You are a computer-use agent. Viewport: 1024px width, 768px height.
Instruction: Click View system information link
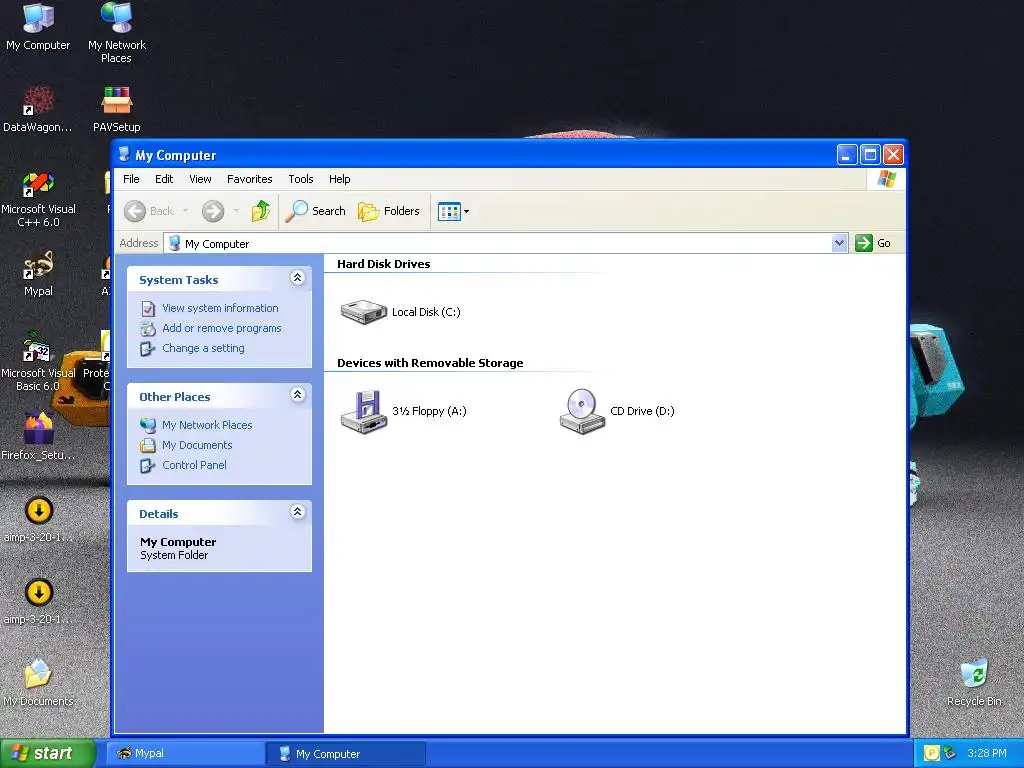(220, 308)
